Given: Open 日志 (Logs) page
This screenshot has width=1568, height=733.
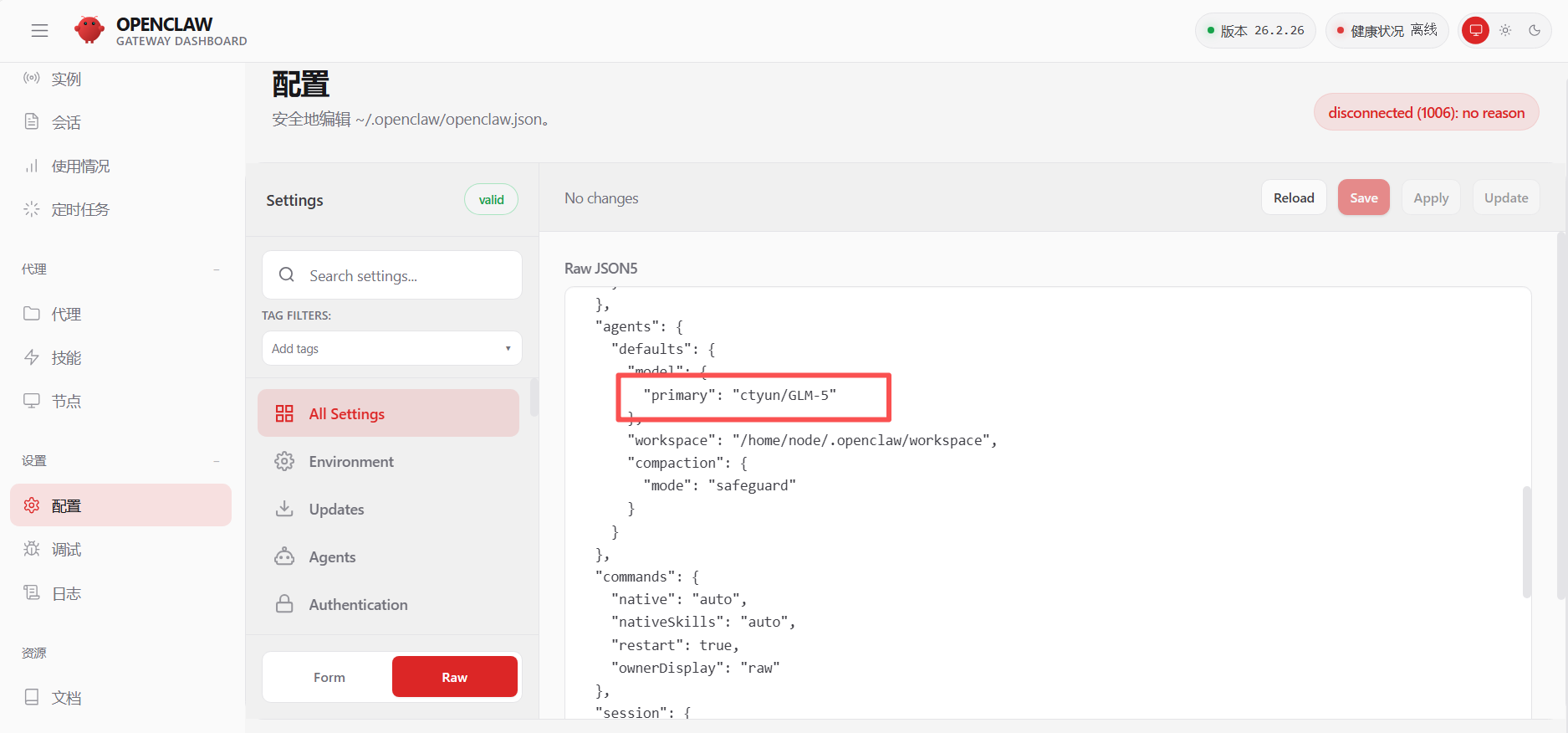Looking at the screenshot, I should click(66, 593).
